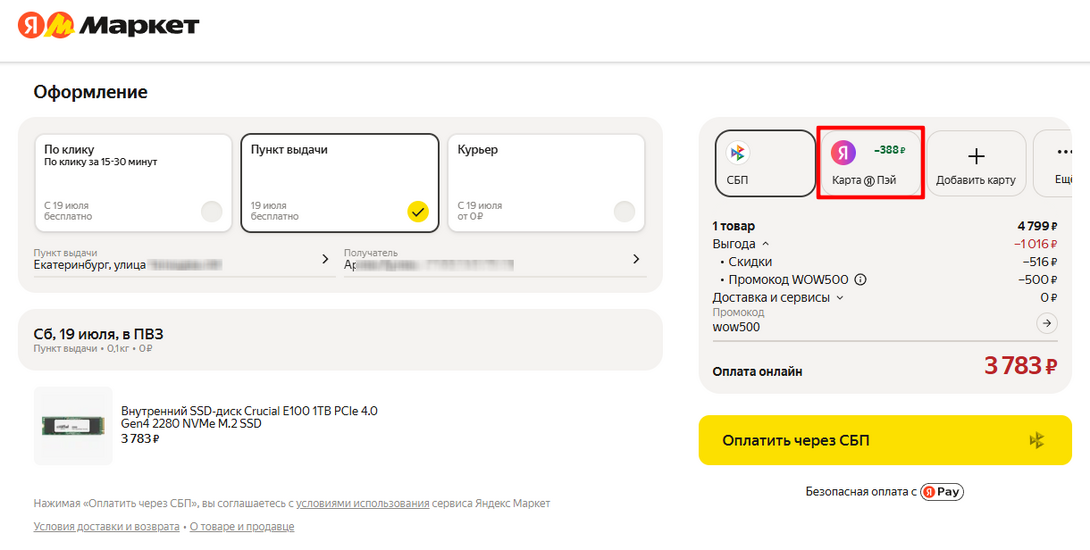The width and height of the screenshot is (1090, 550).
Task: Open Crucial E100 1TB product title
Action: 250,416
